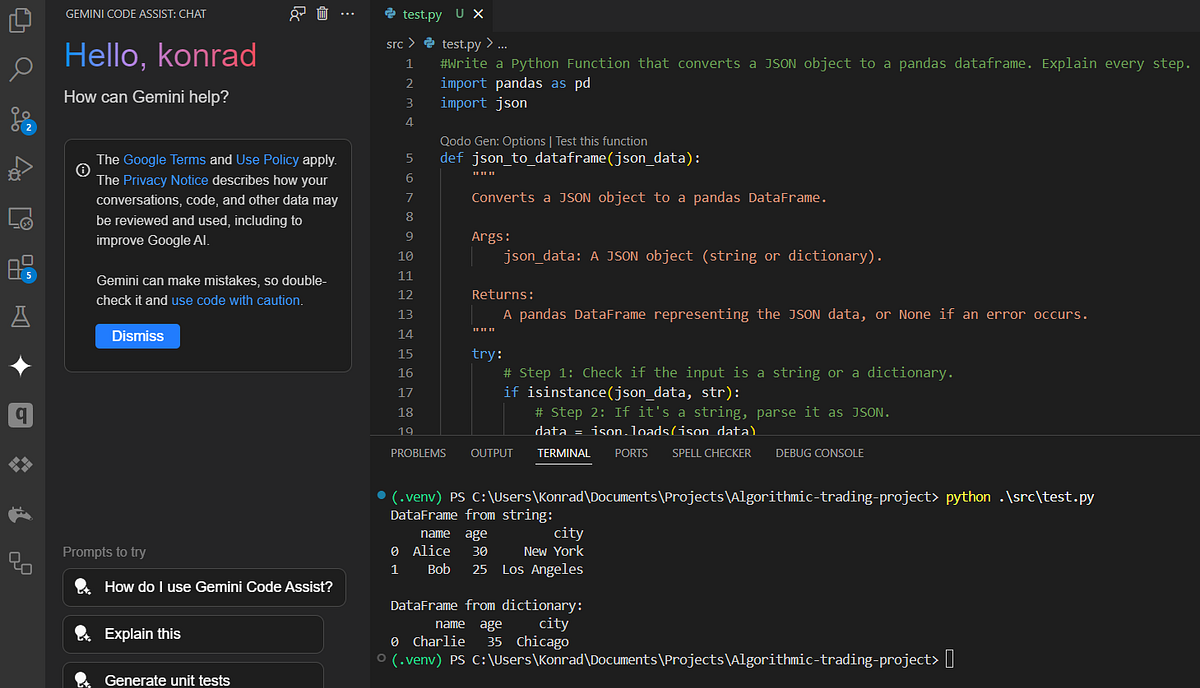Open the Explorer icon in the activity bar
Image resolution: width=1200 pixels, height=688 pixels.
coord(22,20)
